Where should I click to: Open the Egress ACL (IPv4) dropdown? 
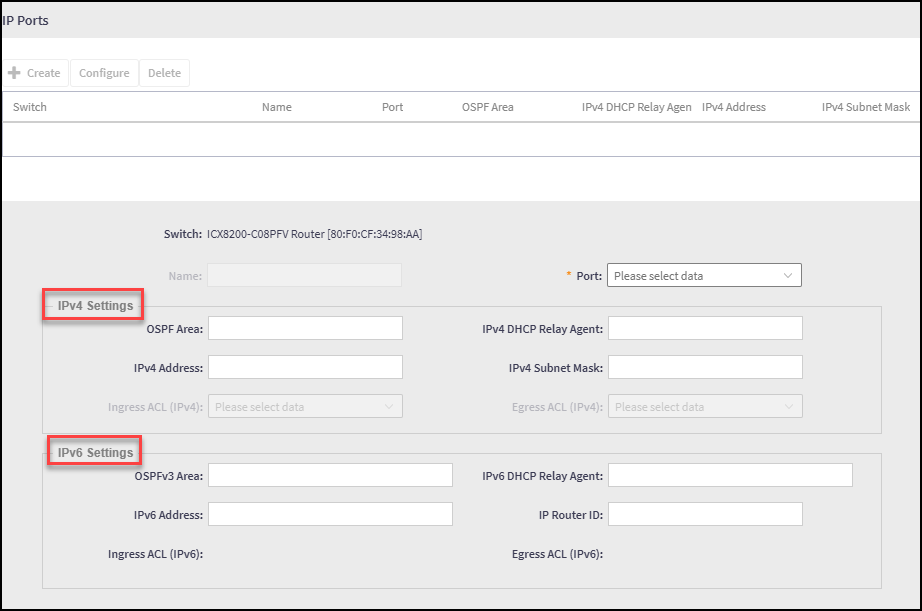(x=705, y=406)
